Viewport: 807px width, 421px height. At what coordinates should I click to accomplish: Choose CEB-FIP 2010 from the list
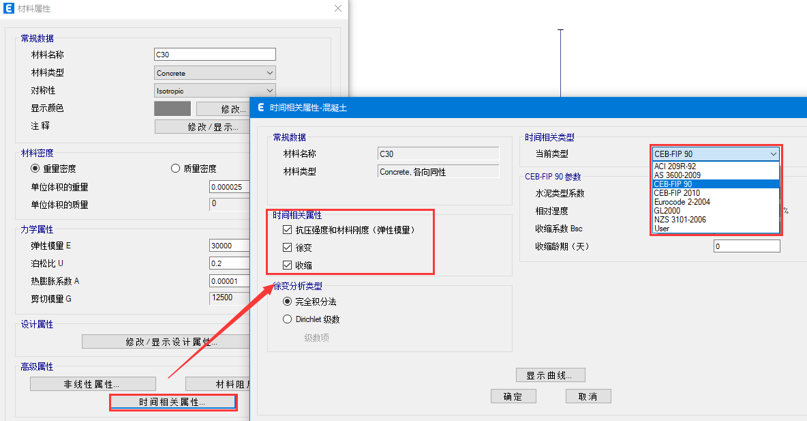tap(716, 193)
